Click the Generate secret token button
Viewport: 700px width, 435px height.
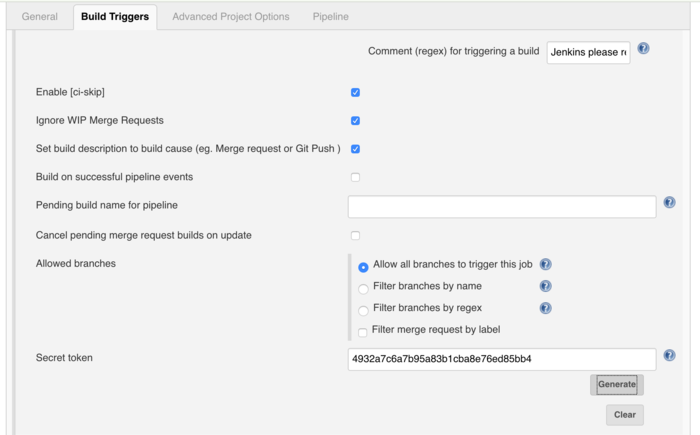pos(617,385)
